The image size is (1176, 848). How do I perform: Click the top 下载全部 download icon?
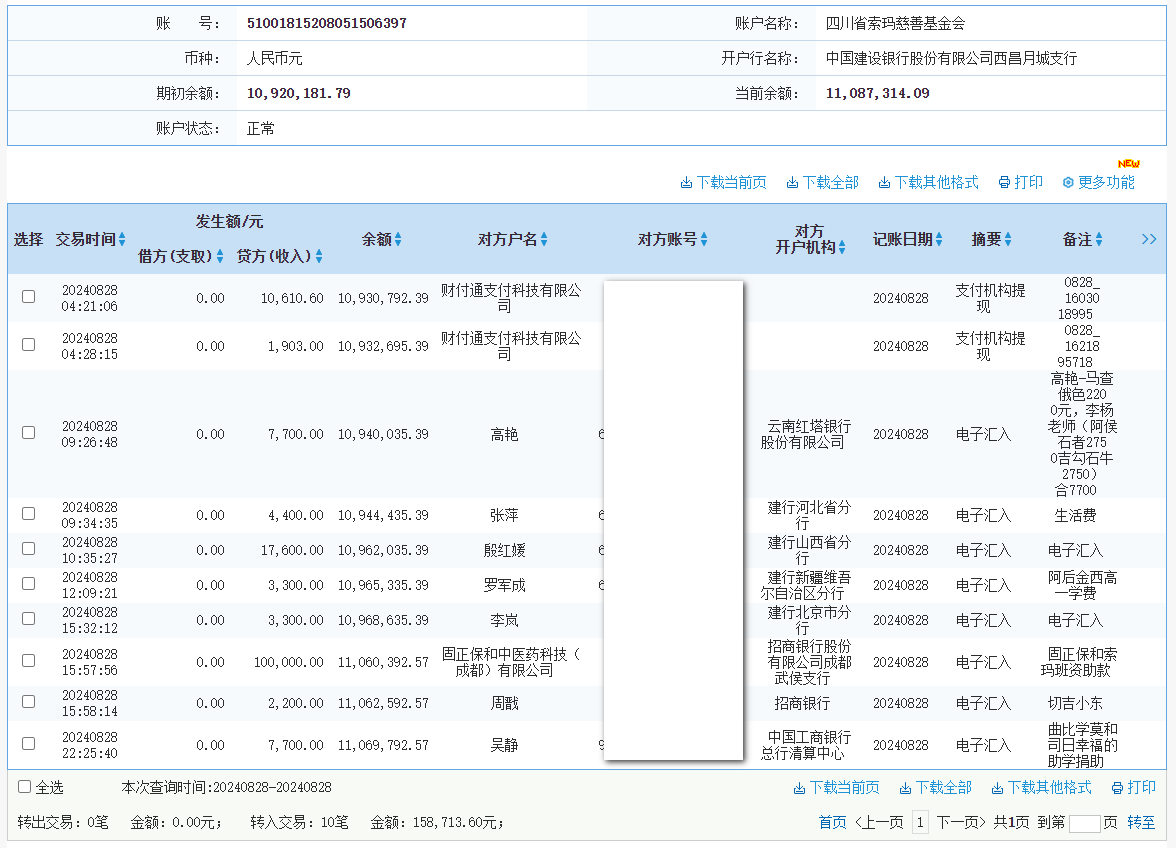point(792,183)
